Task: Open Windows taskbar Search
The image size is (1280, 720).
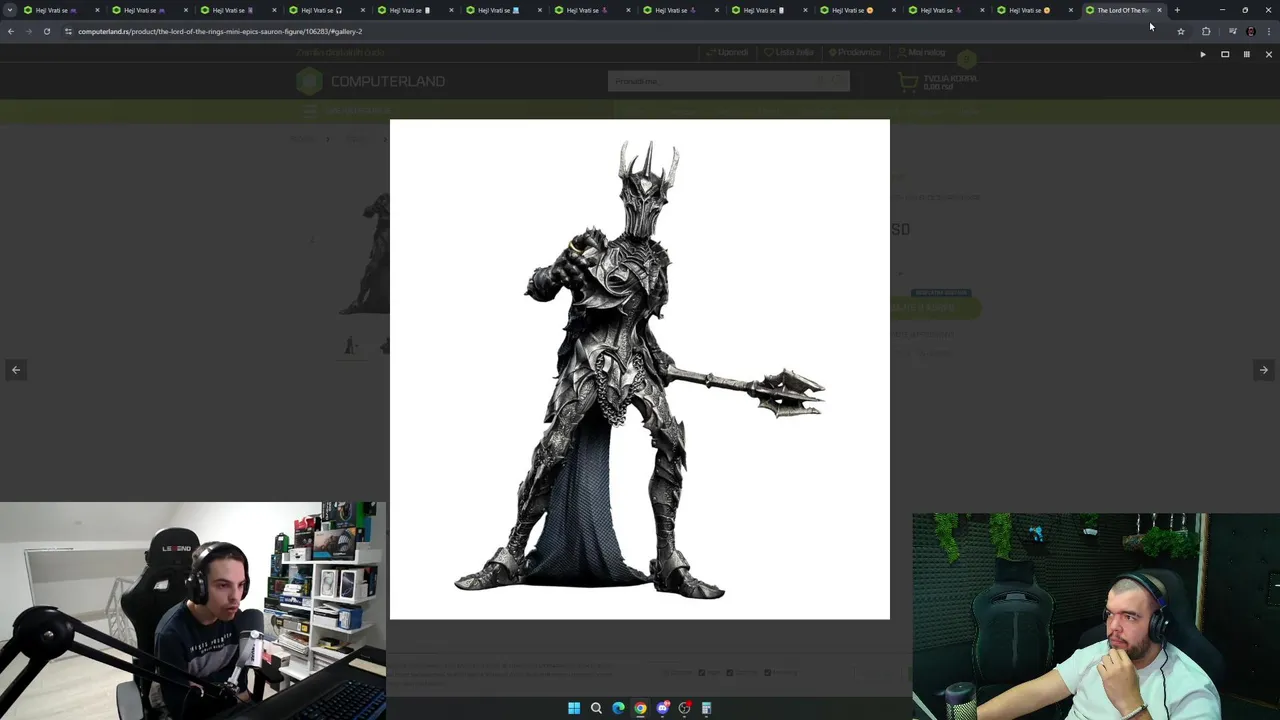Action: coord(596,708)
